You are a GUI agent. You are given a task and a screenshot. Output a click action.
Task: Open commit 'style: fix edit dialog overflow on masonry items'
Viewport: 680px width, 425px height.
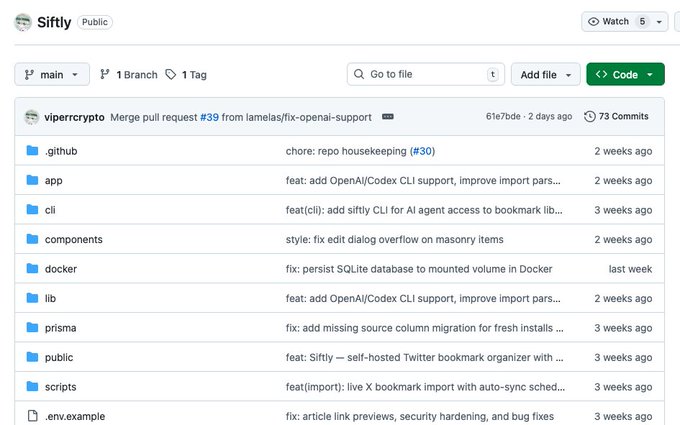tap(395, 239)
